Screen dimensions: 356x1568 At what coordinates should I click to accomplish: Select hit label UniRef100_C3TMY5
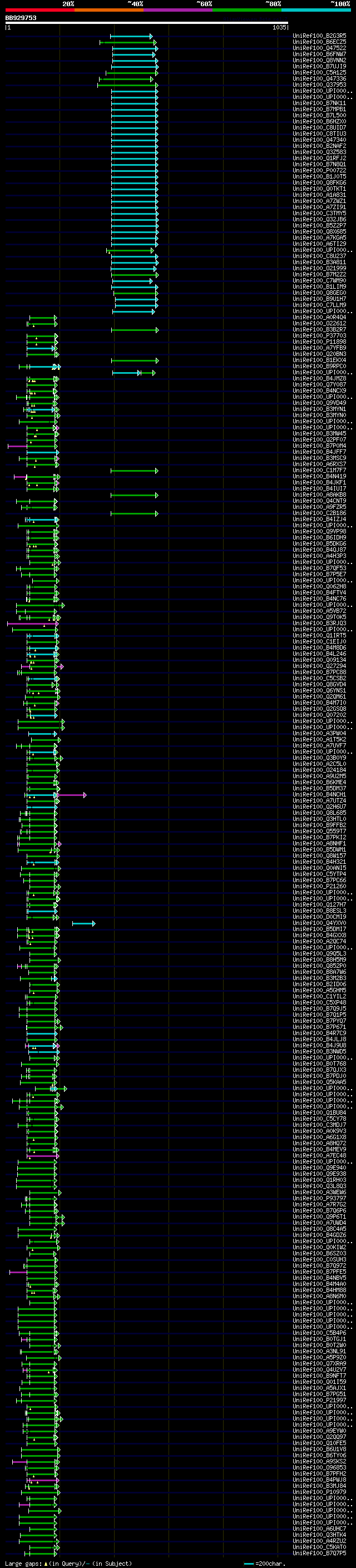click(x=319, y=213)
